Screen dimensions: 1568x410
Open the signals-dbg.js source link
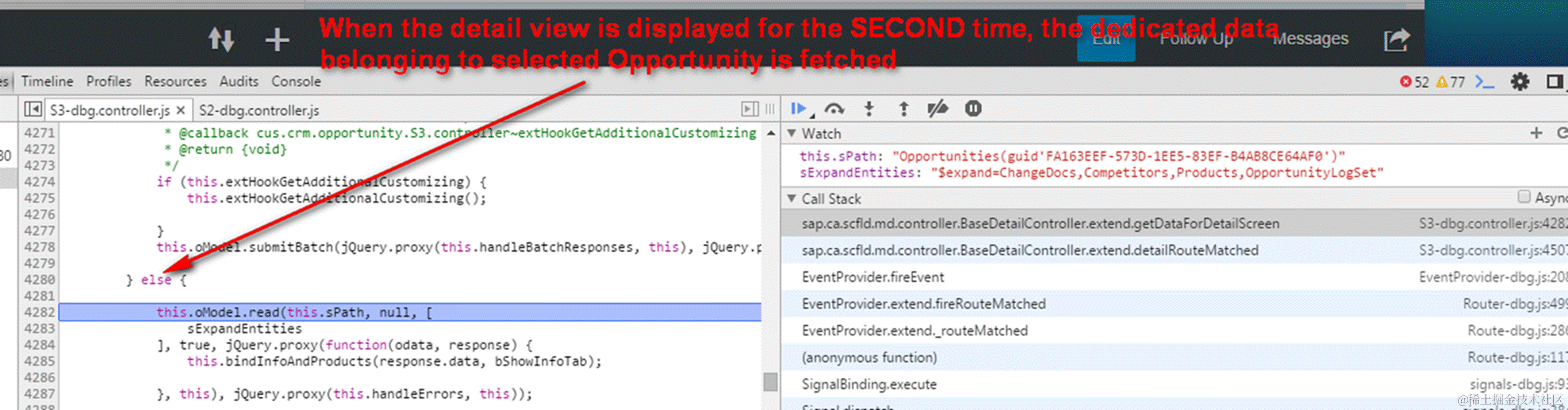click(x=1519, y=384)
